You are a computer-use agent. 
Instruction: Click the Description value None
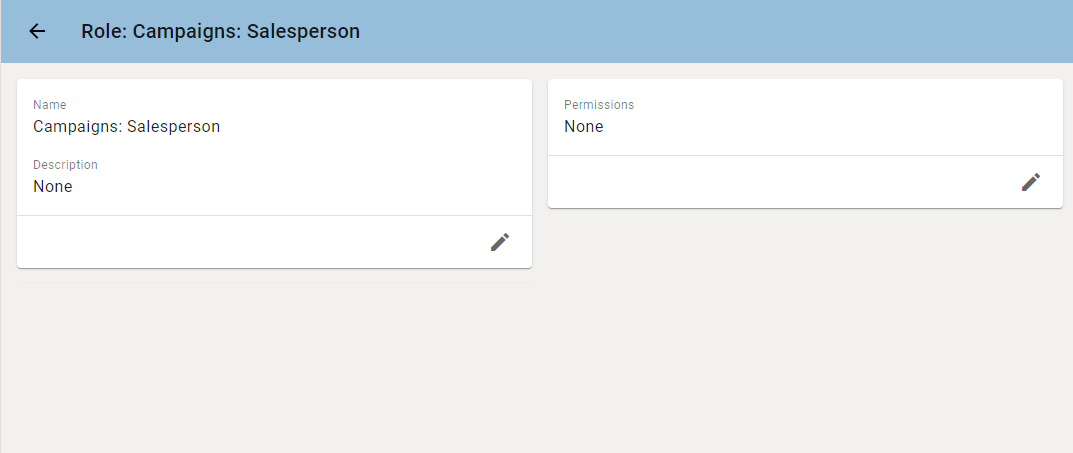tap(53, 187)
